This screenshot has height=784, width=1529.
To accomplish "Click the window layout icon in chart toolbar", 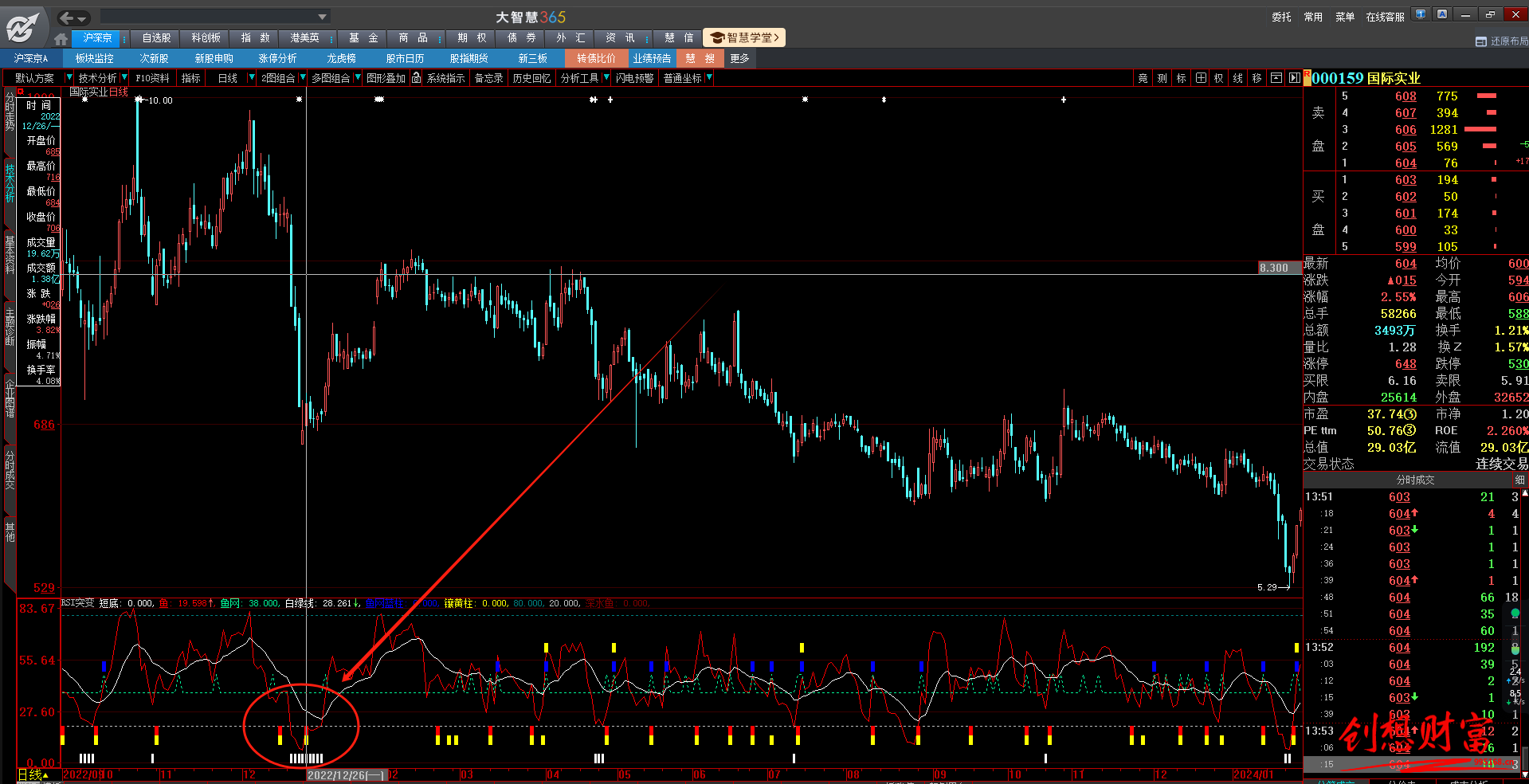I will pyautogui.click(x=1276, y=78).
